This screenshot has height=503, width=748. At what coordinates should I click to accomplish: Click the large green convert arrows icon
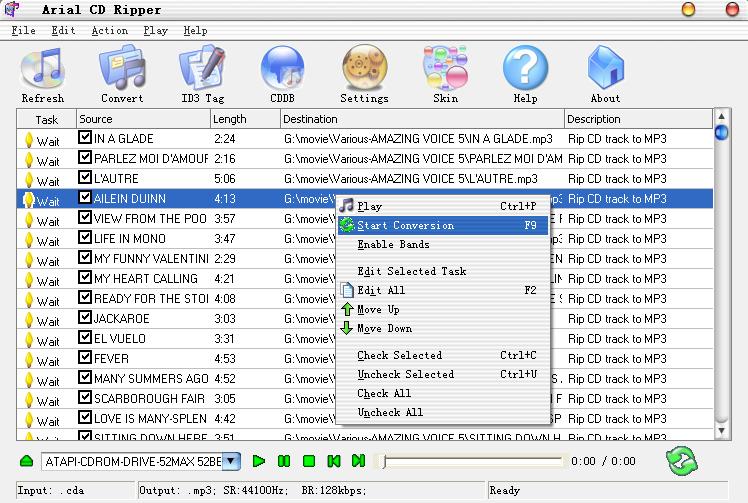coord(682,461)
